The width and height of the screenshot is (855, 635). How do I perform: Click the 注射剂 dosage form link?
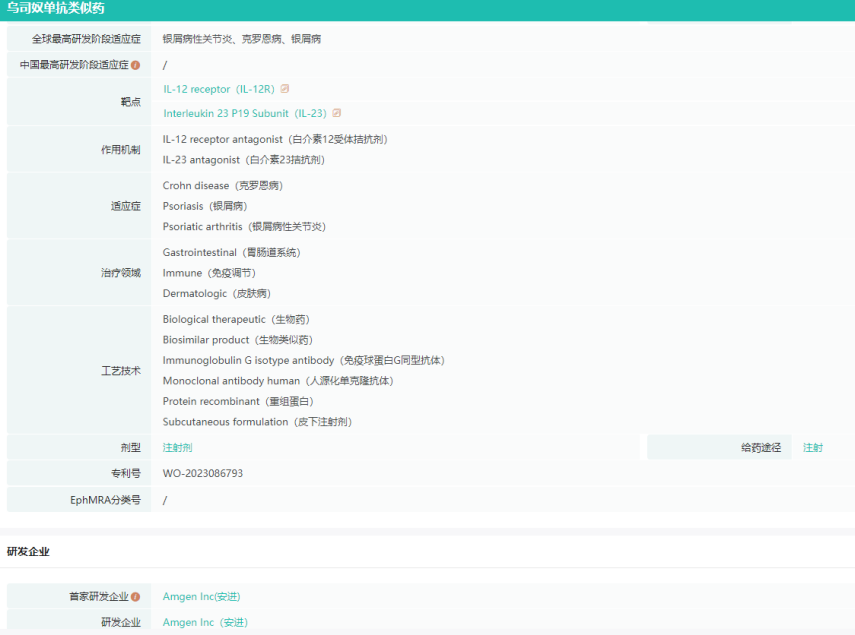pyautogui.click(x=177, y=448)
